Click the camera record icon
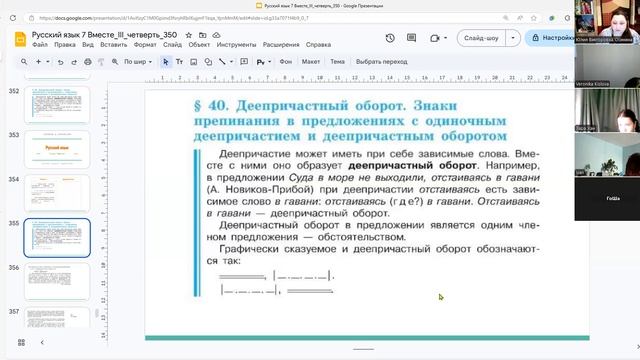 click(435, 38)
